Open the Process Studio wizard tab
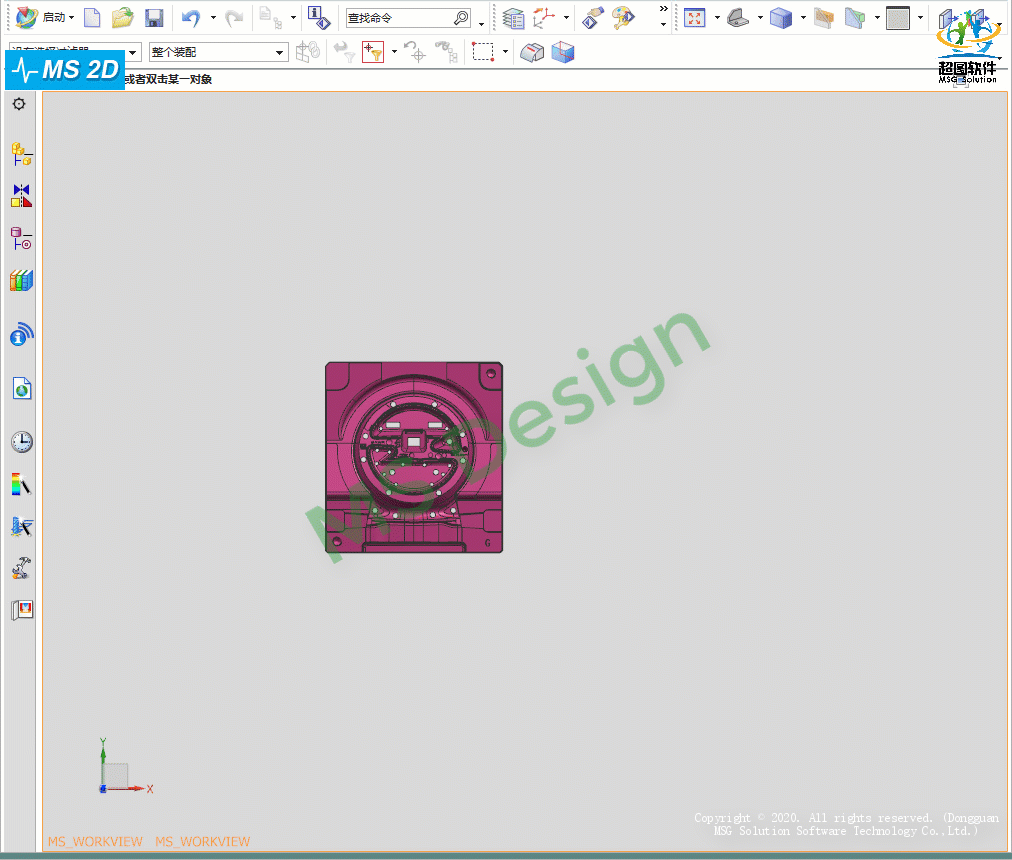Image resolution: width=1012 pixels, height=860 pixels. (x=21, y=526)
